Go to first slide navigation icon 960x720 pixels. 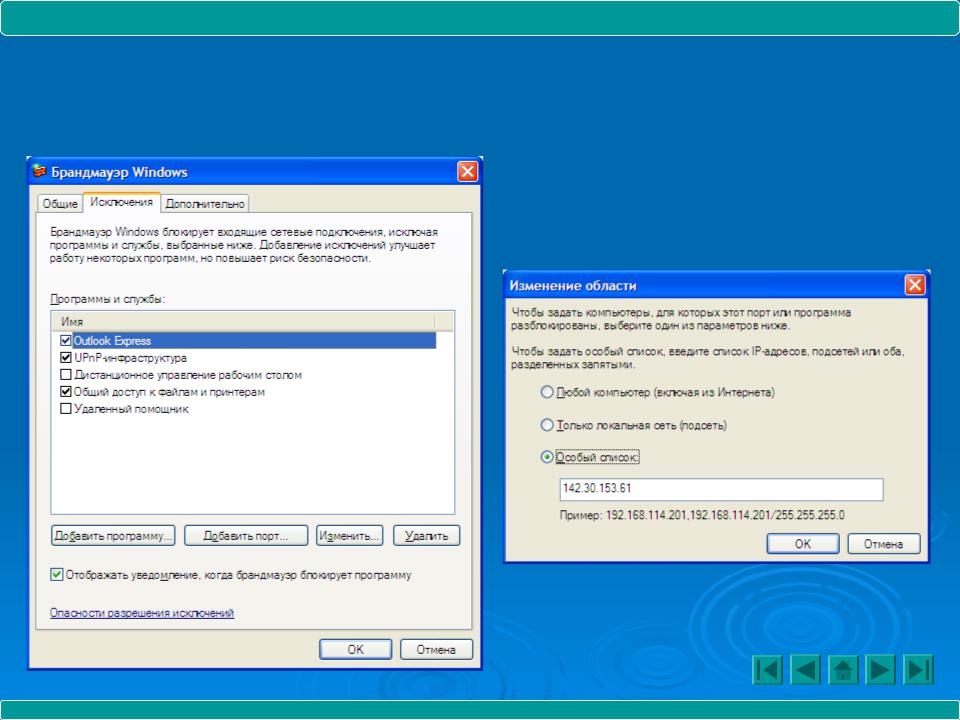(767, 669)
